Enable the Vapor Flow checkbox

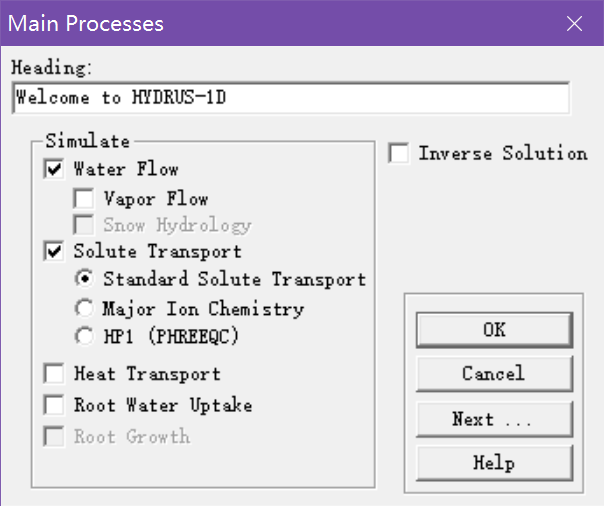[x=84, y=199]
